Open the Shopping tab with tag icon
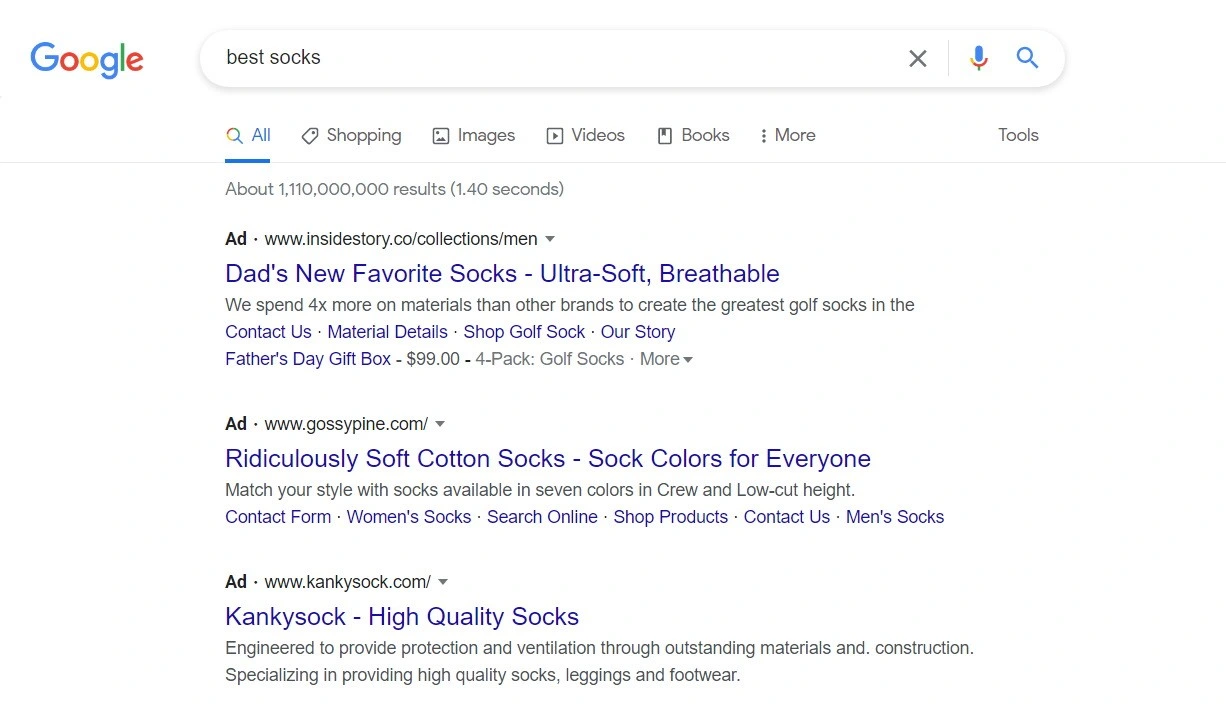1226x708 pixels. [351, 135]
